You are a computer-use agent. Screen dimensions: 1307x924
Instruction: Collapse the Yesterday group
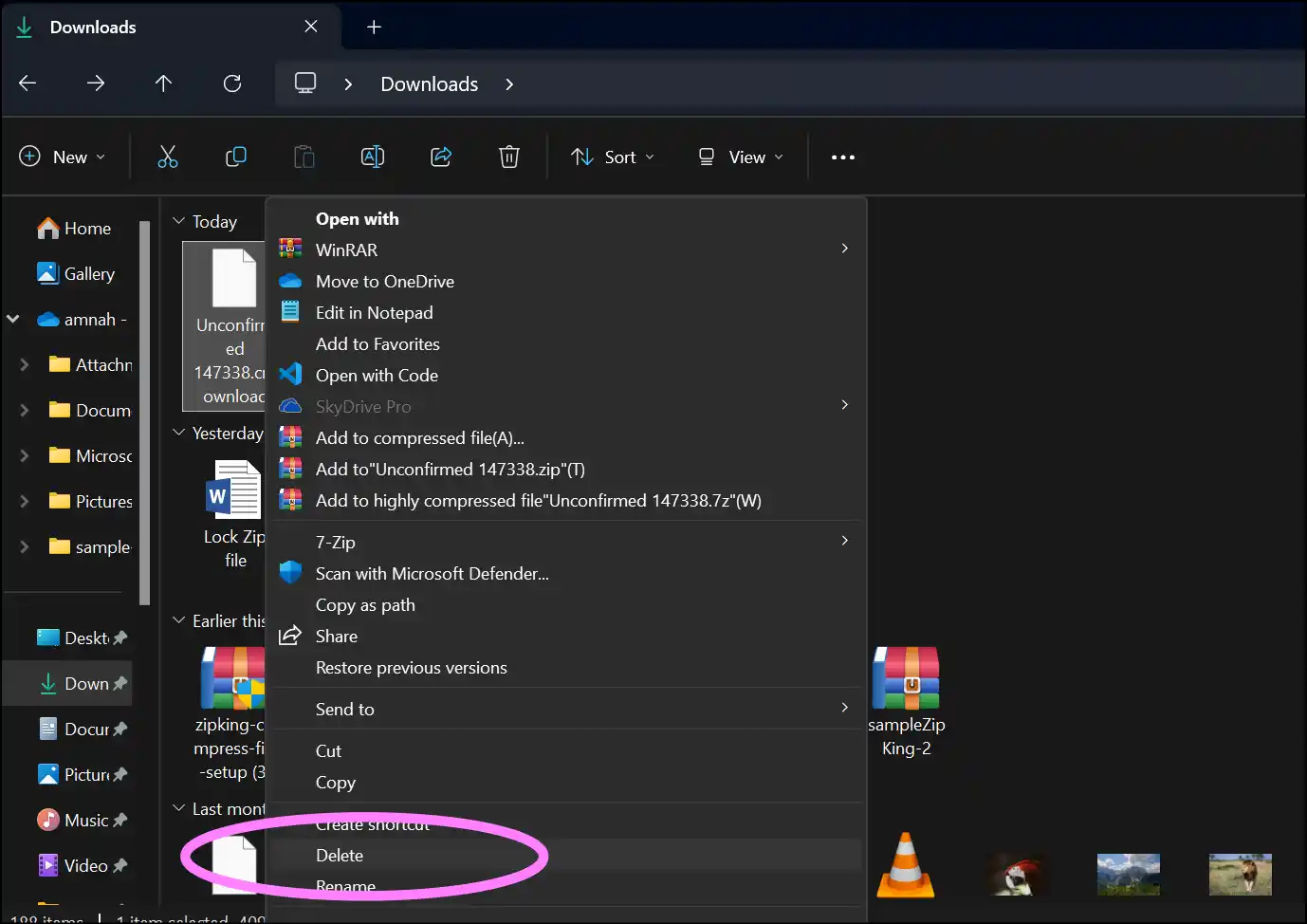(178, 433)
